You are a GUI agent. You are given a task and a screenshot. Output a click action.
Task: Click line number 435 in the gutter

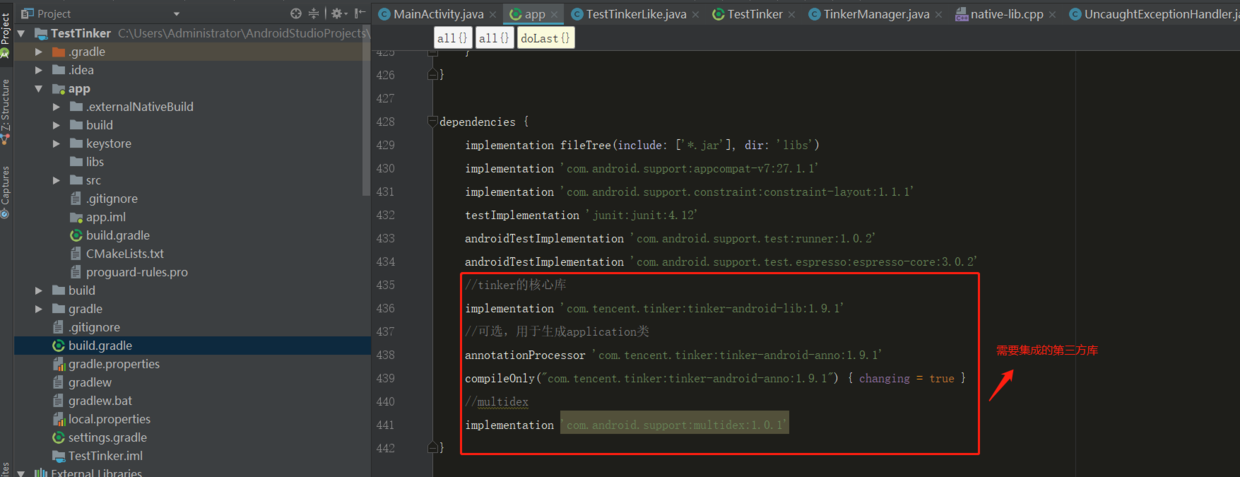click(x=385, y=285)
